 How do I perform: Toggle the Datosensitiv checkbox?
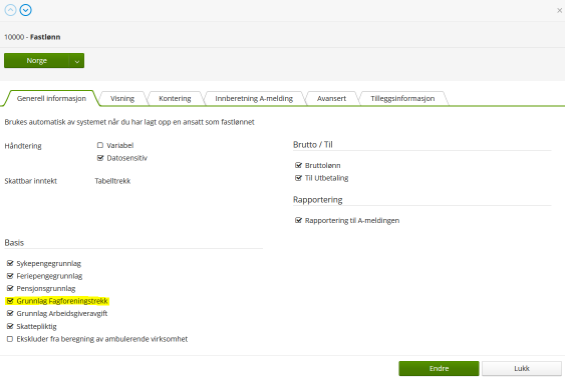coord(100,158)
